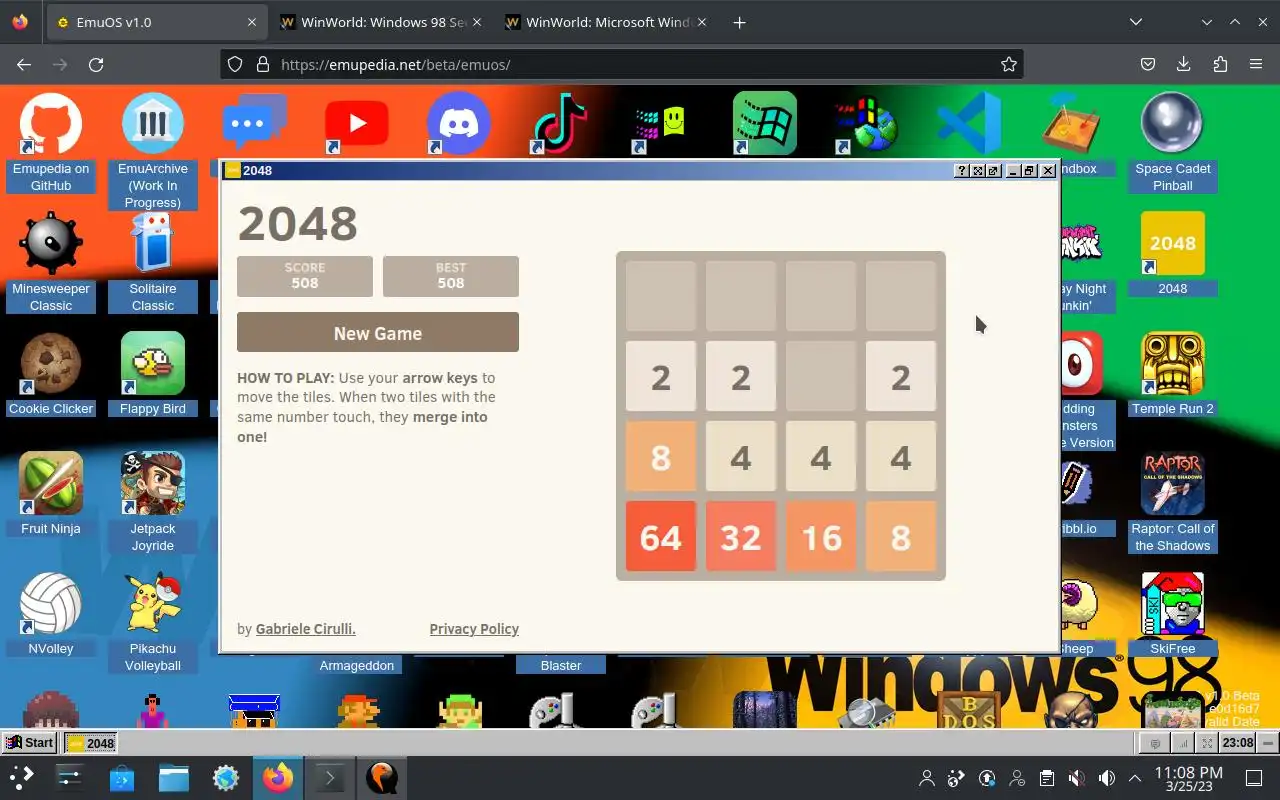Expand the list all tabs dropdown arrow

click(1136, 22)
